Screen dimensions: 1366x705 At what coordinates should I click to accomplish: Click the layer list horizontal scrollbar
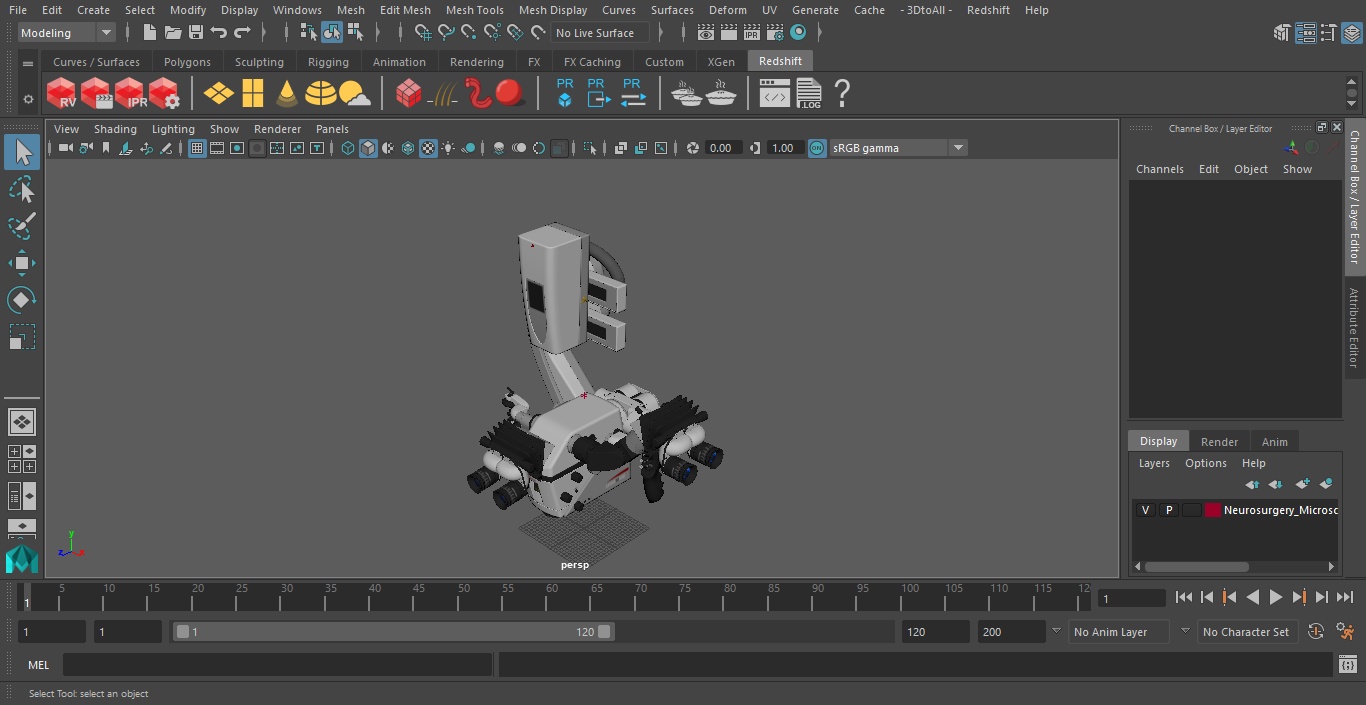coord(1196,566)
